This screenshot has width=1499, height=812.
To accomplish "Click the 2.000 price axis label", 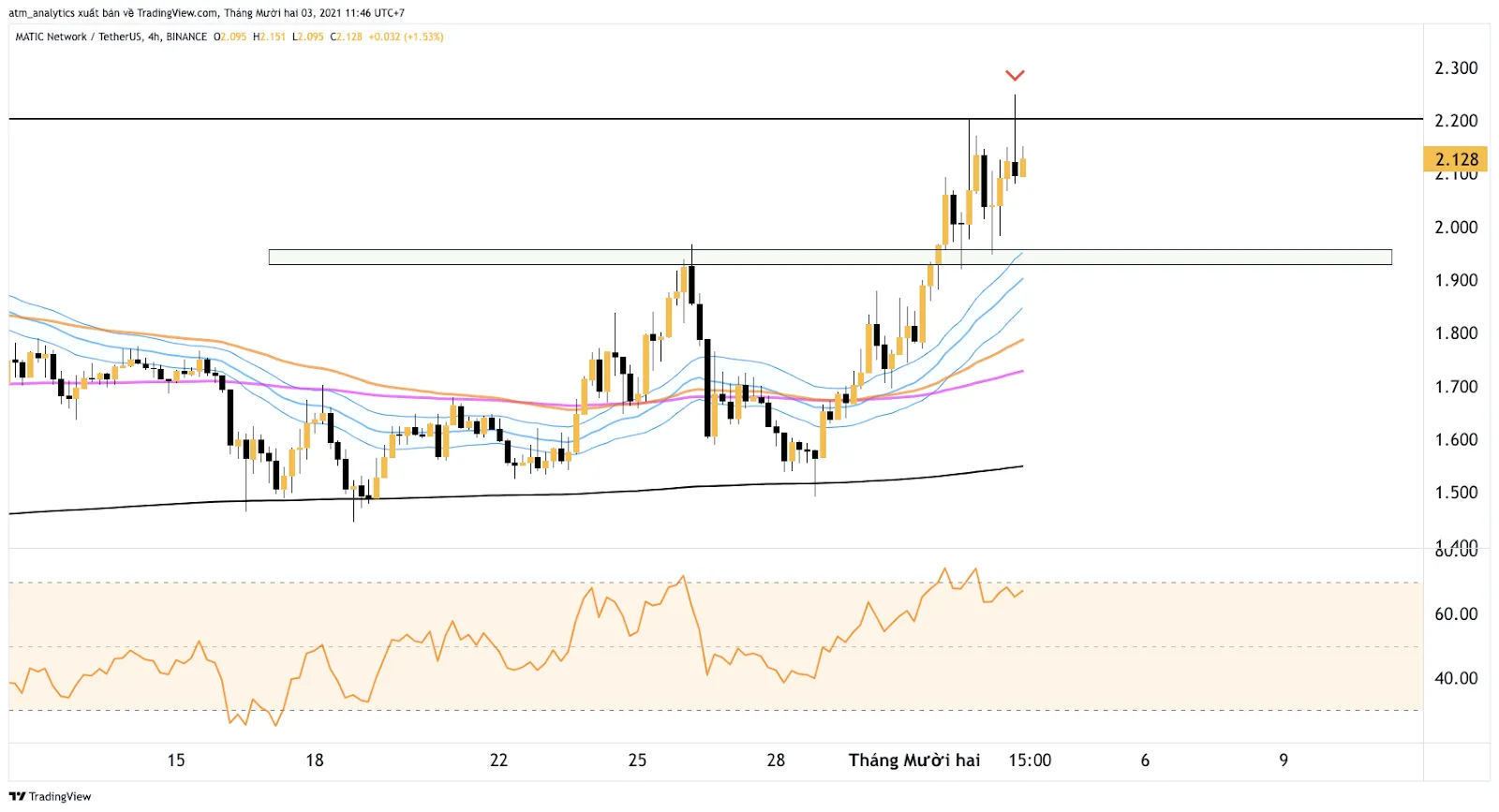I will [1456, 228].
